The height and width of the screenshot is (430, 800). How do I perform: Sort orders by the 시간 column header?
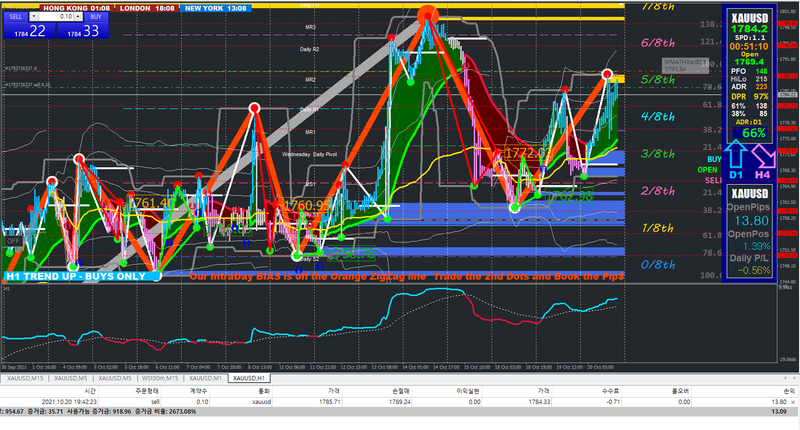(x=90, y=391)
